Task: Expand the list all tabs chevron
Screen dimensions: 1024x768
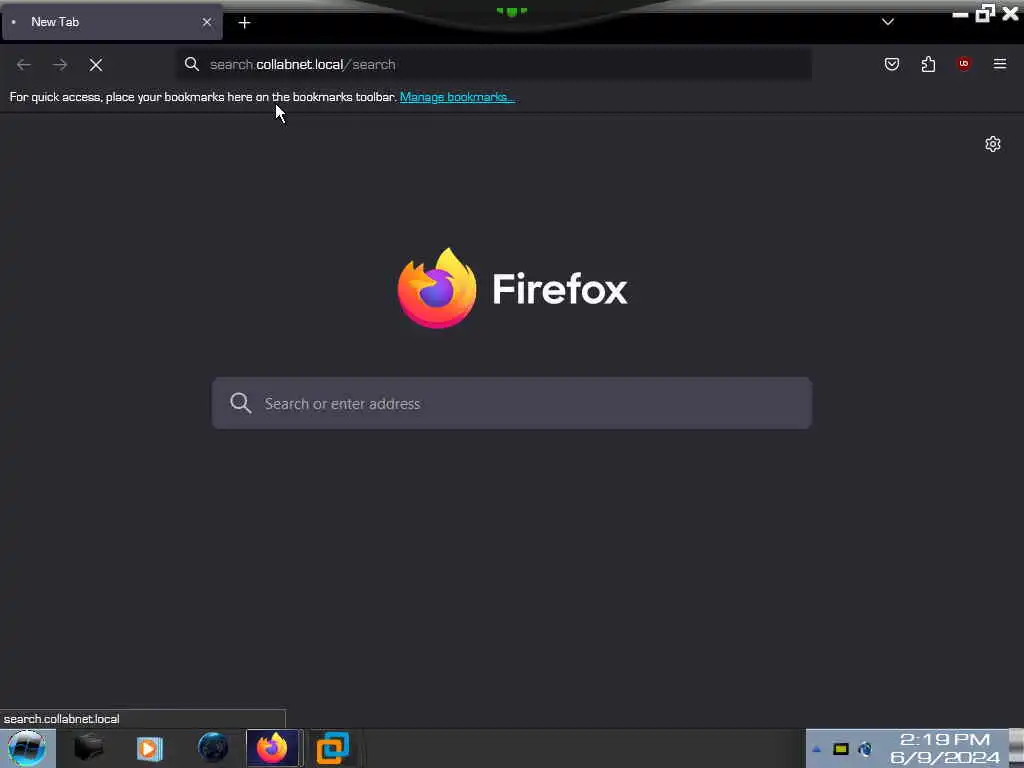Action: (888, 22)
